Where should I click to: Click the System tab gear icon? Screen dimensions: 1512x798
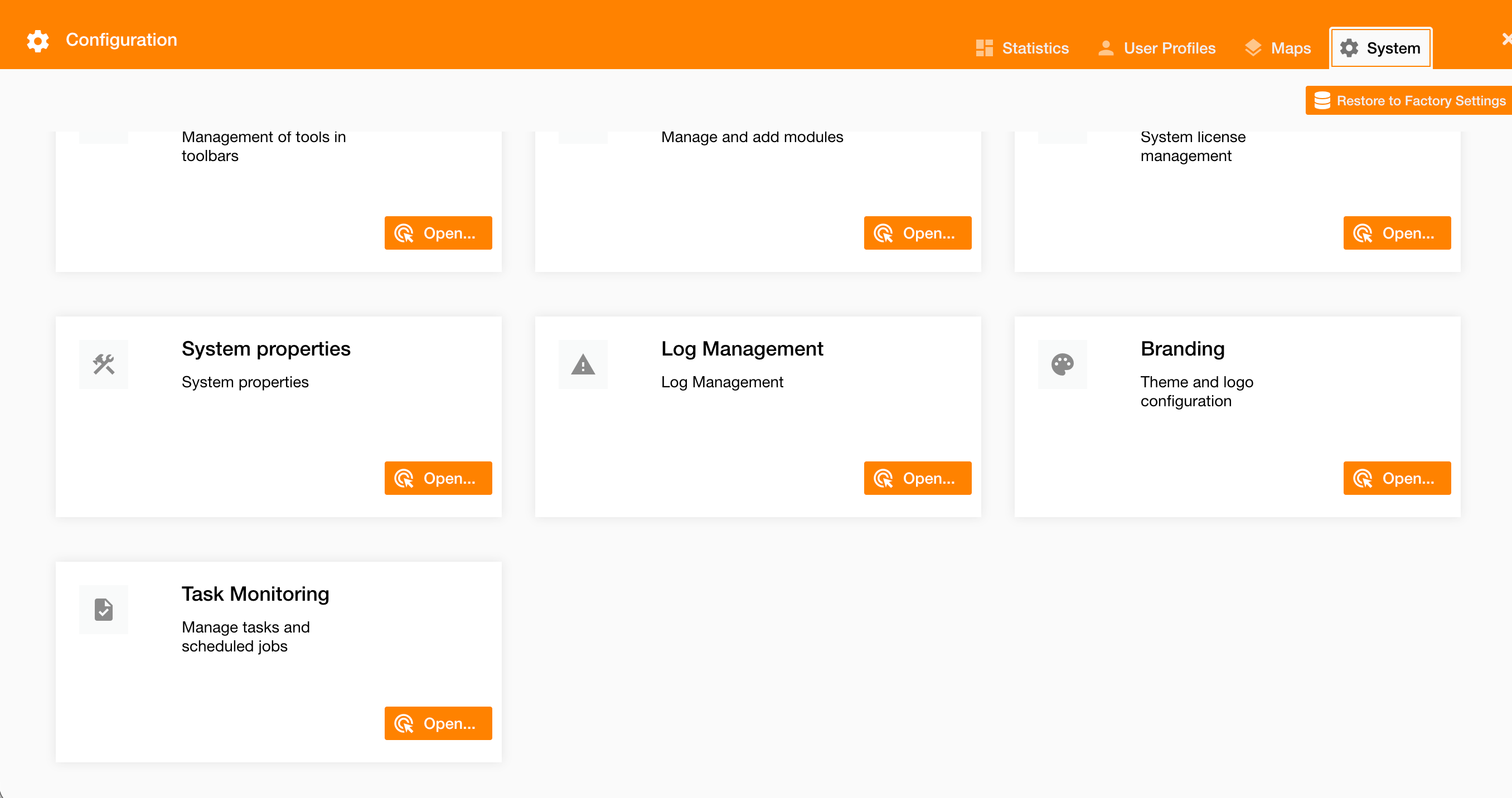tap(1349, 48)
